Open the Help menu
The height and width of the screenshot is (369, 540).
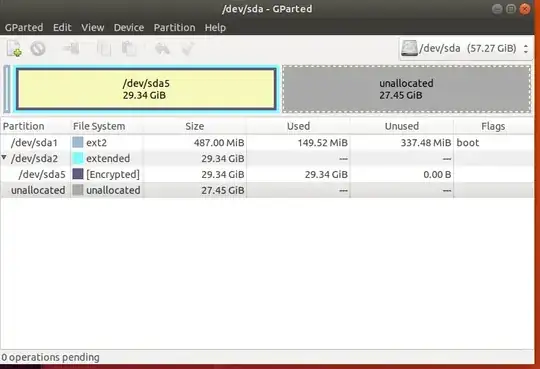coord(215,28)
